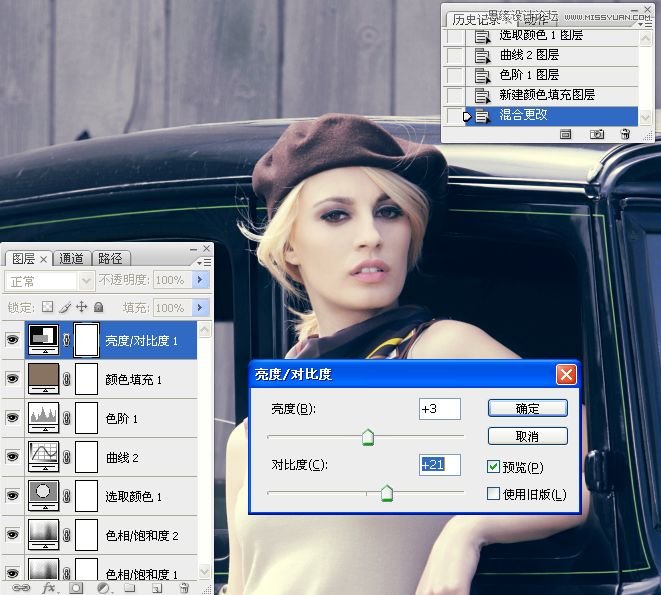
Task: Expand the 不透明度 opacity slider arrow
Action: click(x=200, y=281)
